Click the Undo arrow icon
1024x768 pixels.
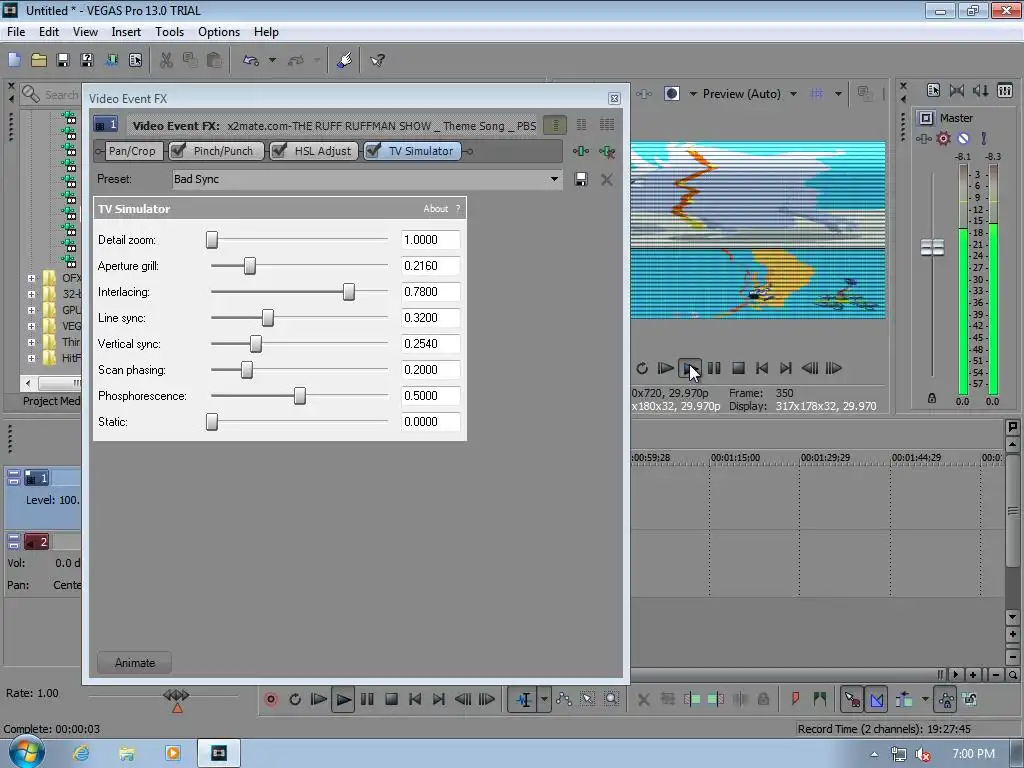[x=251, y=60]
